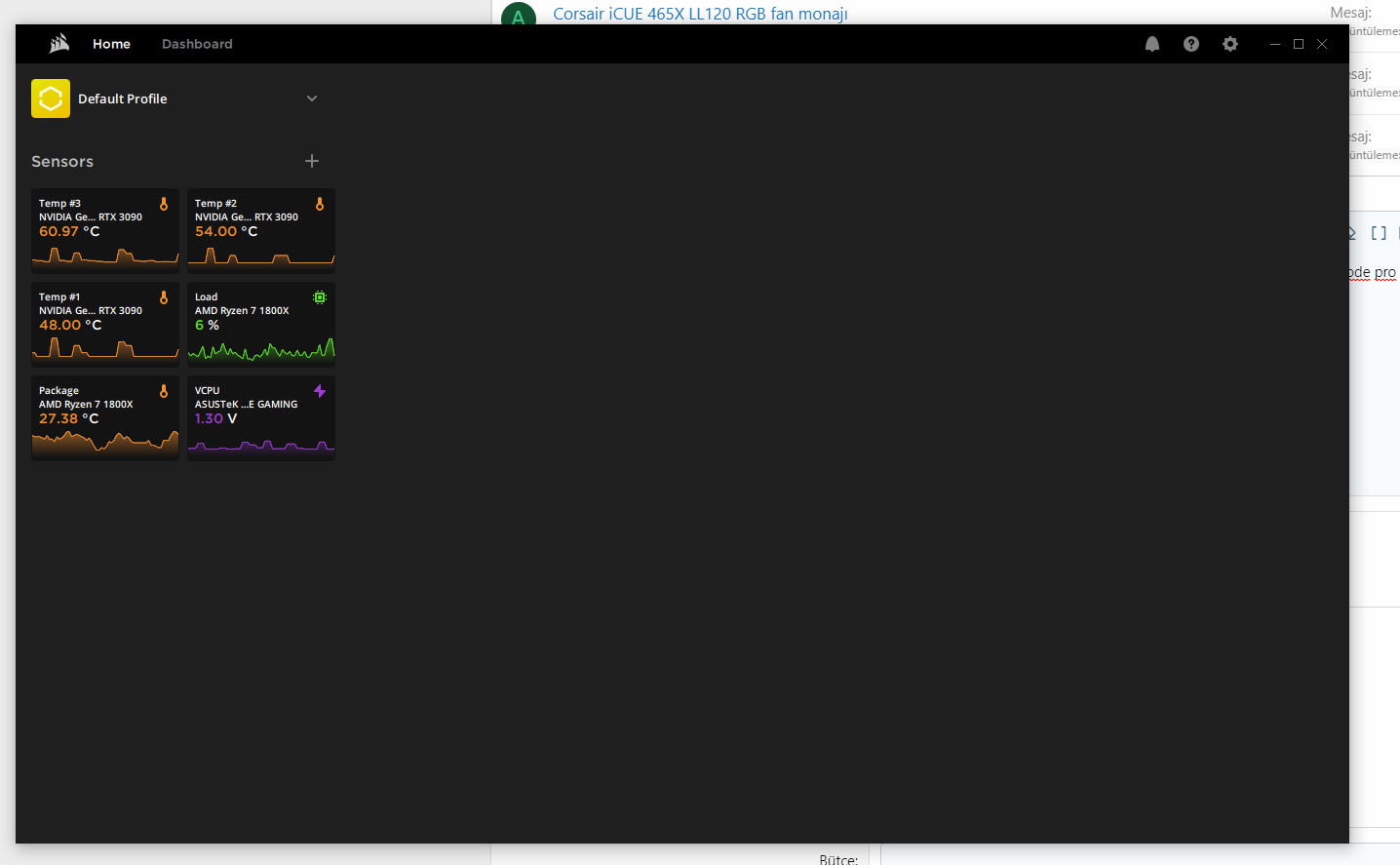Click the 60.97 °C temperature value
This screenshot has height=865, width=1400.
click(69, 231)
